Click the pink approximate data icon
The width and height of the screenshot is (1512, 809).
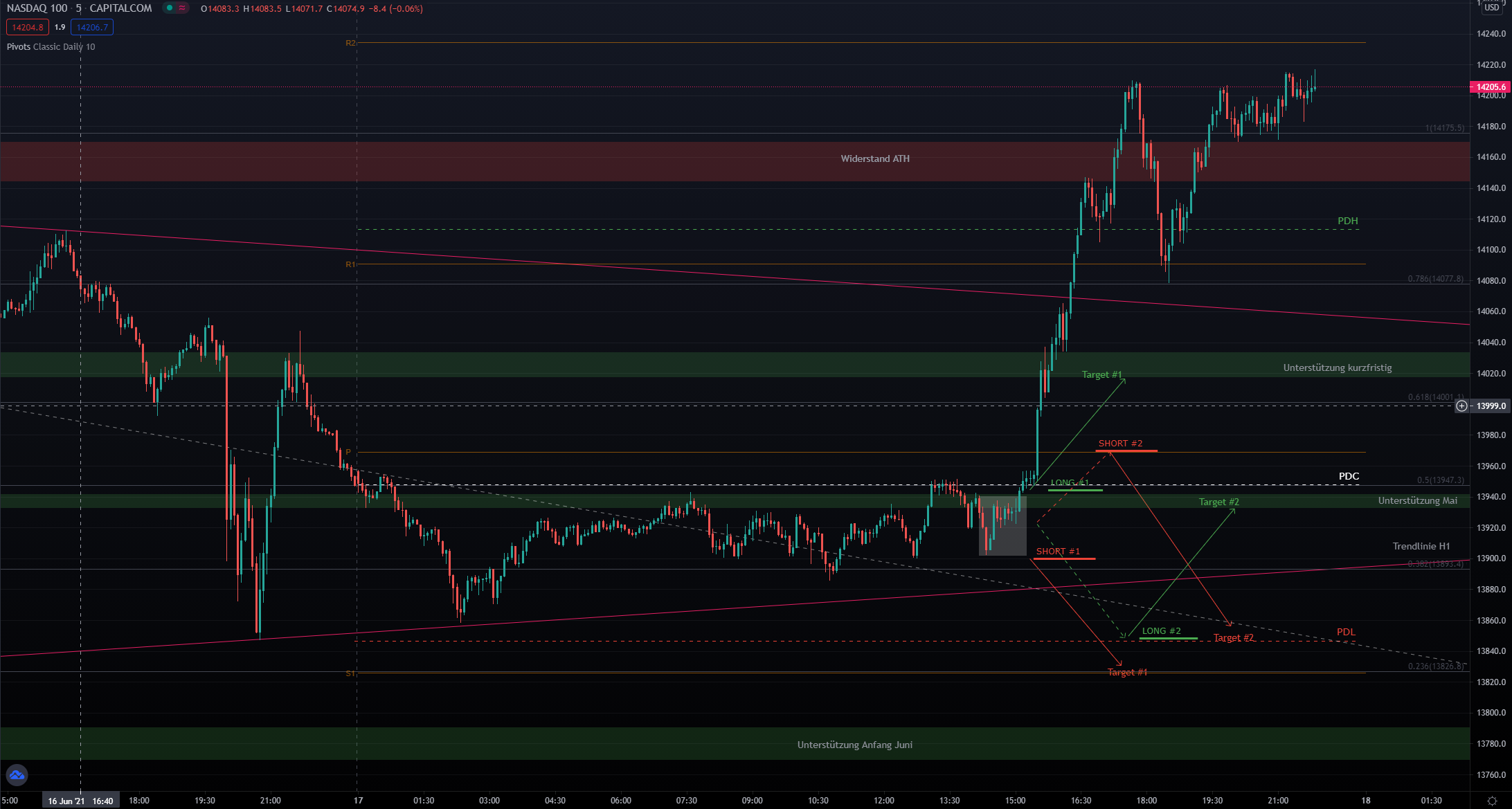click(x=182, y=8)
